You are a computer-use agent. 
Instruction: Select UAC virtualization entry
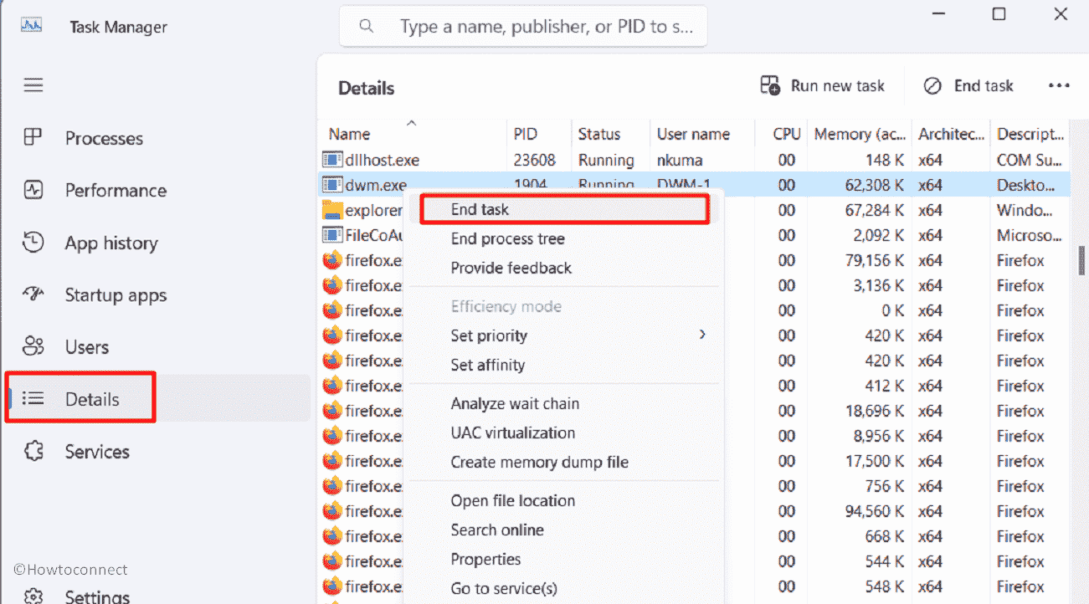tap(564, 433)
